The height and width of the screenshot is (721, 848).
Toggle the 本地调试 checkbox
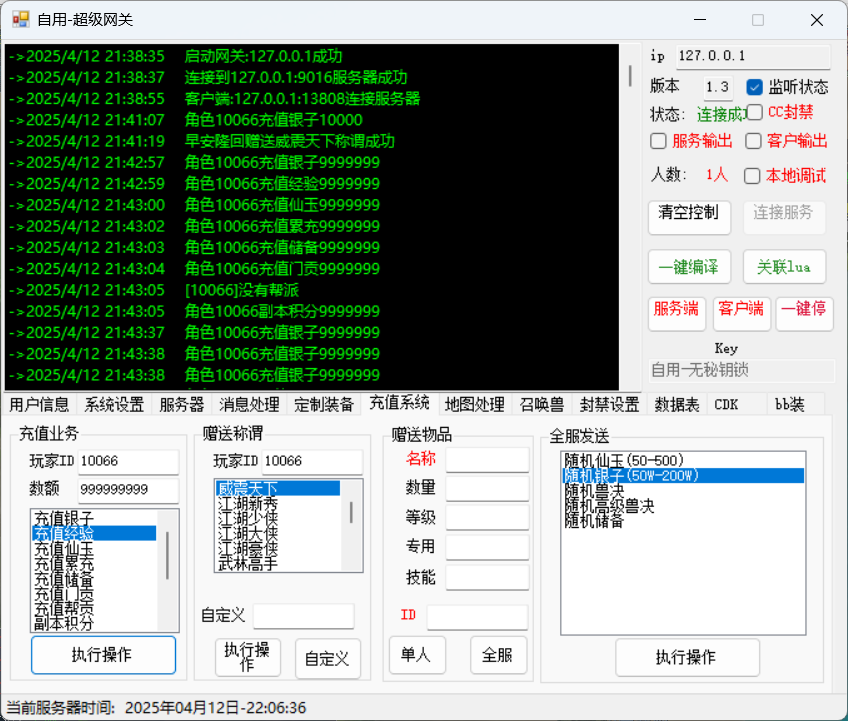753,175
